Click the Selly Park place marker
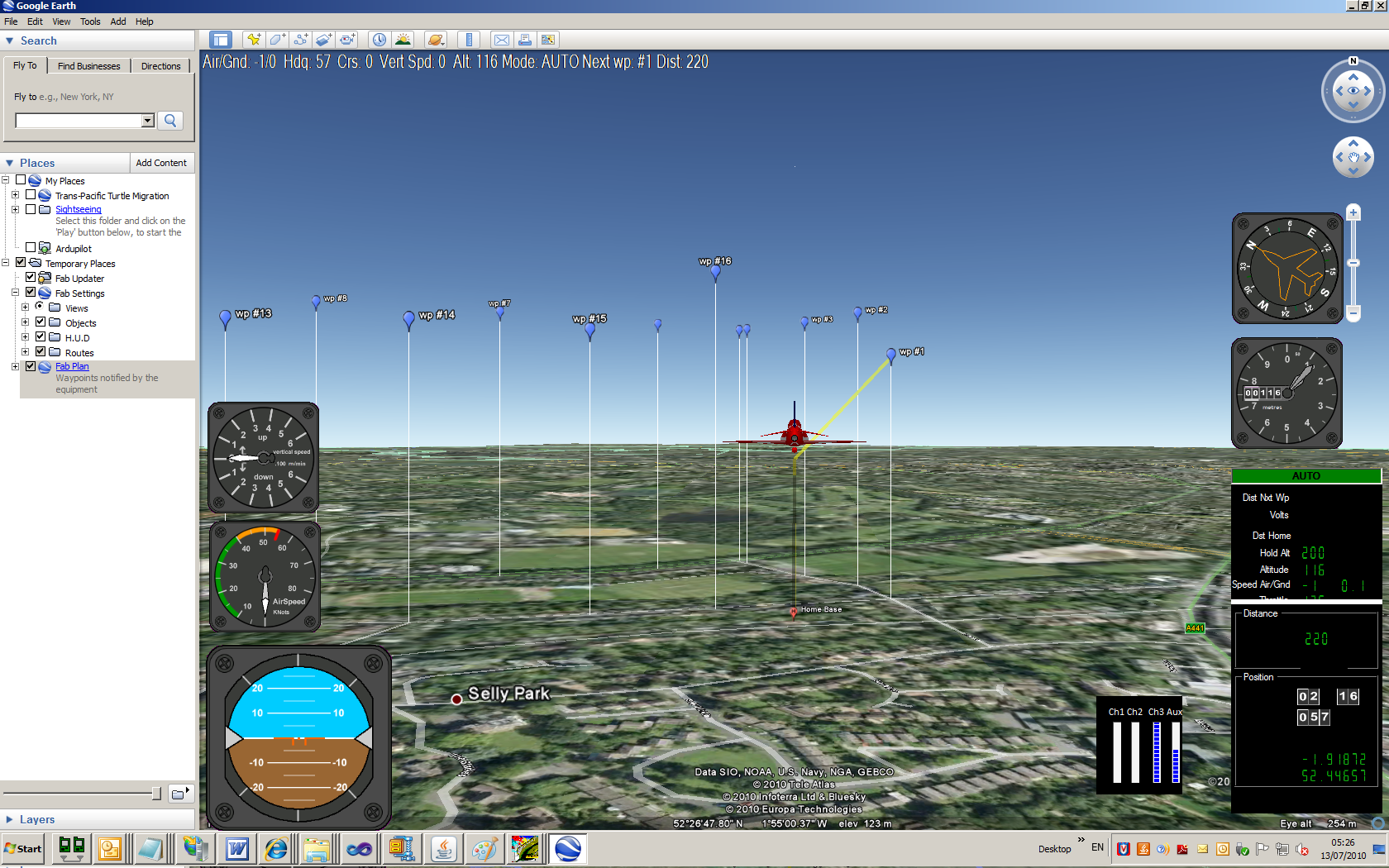Screen dimensions: 1389x868 456,699
